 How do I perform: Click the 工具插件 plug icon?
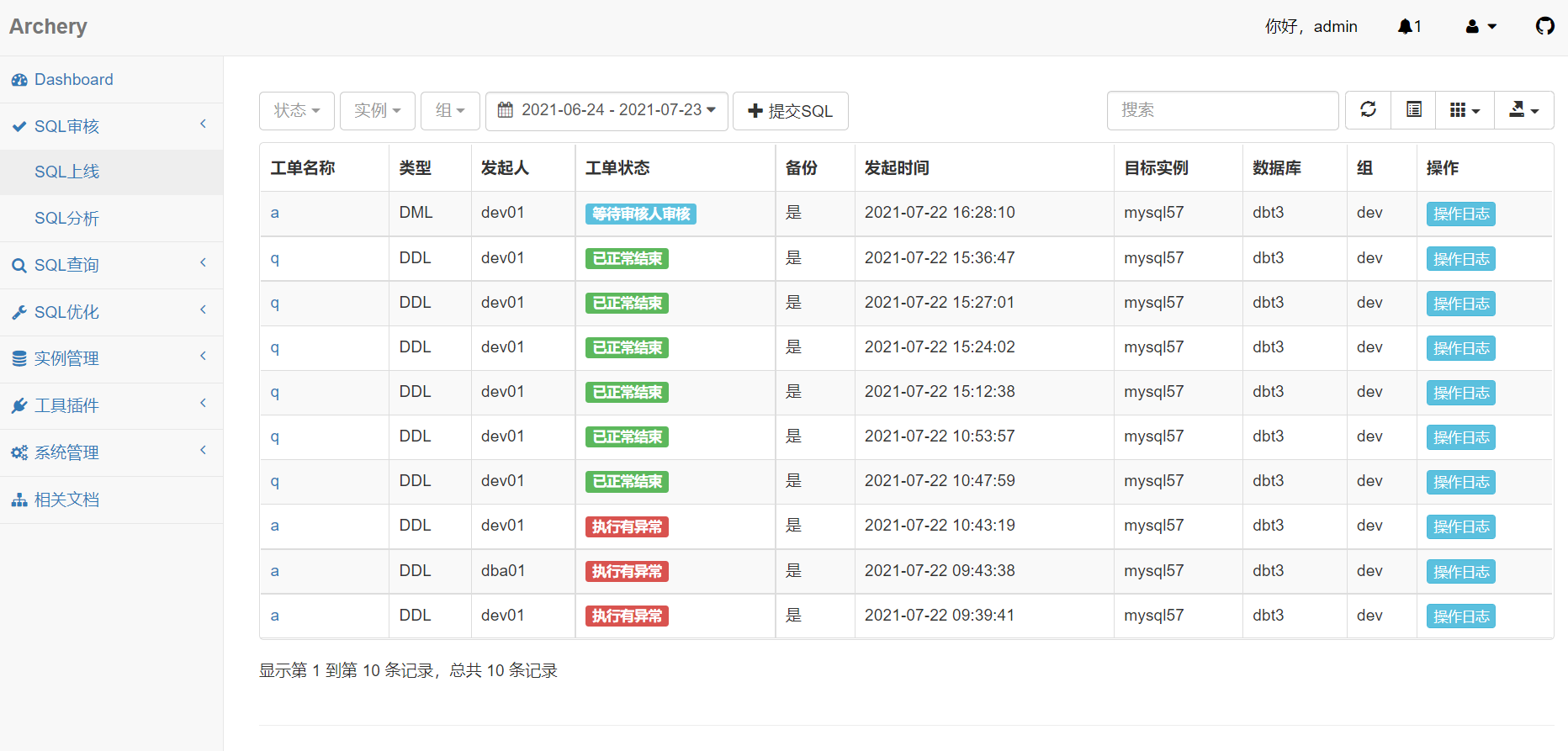tap(19, 406)
